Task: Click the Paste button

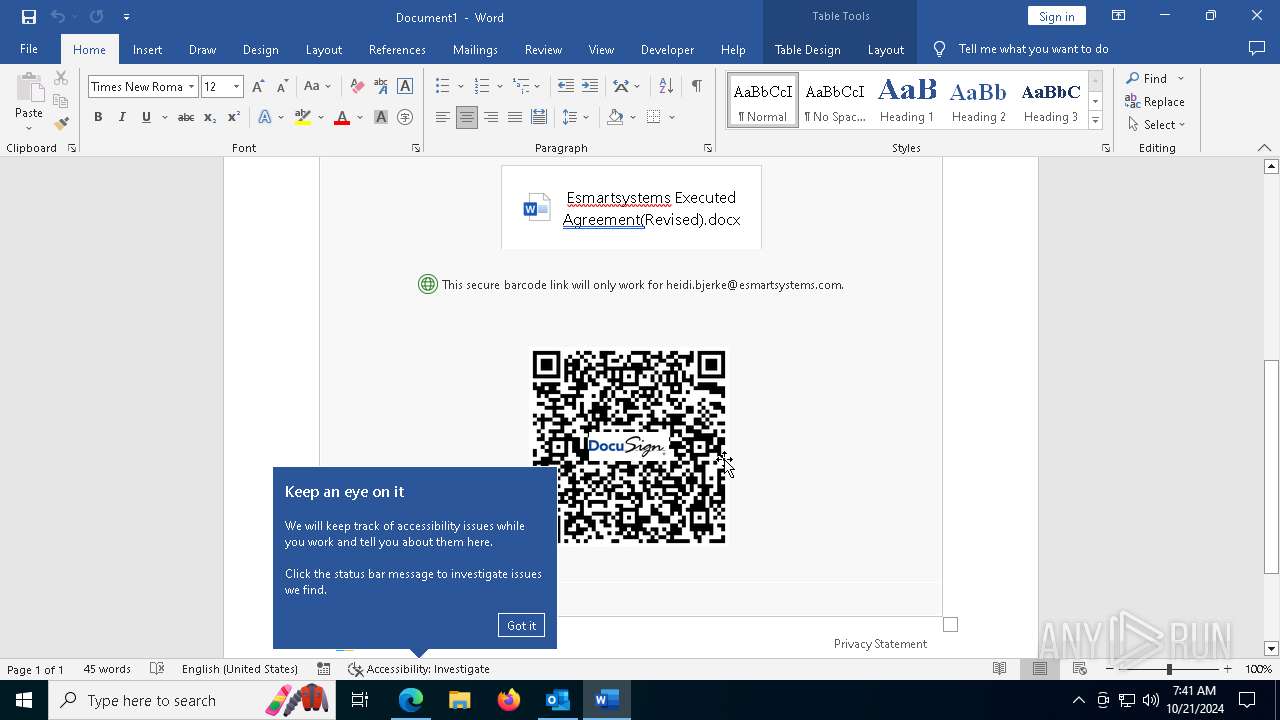Action: coord(29,101)
